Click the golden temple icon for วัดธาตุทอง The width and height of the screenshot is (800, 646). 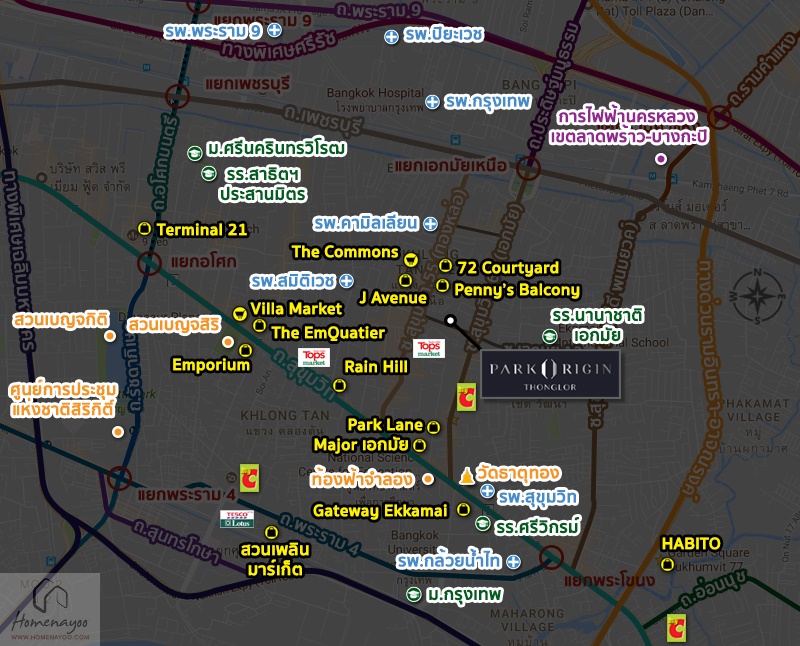point(466,473)
